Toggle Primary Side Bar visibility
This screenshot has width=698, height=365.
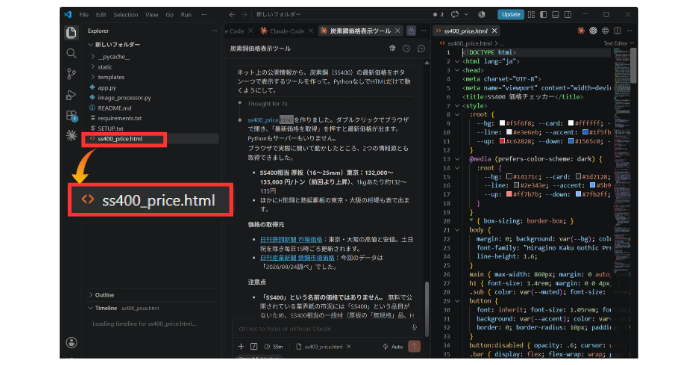click(x=544, y=15)
